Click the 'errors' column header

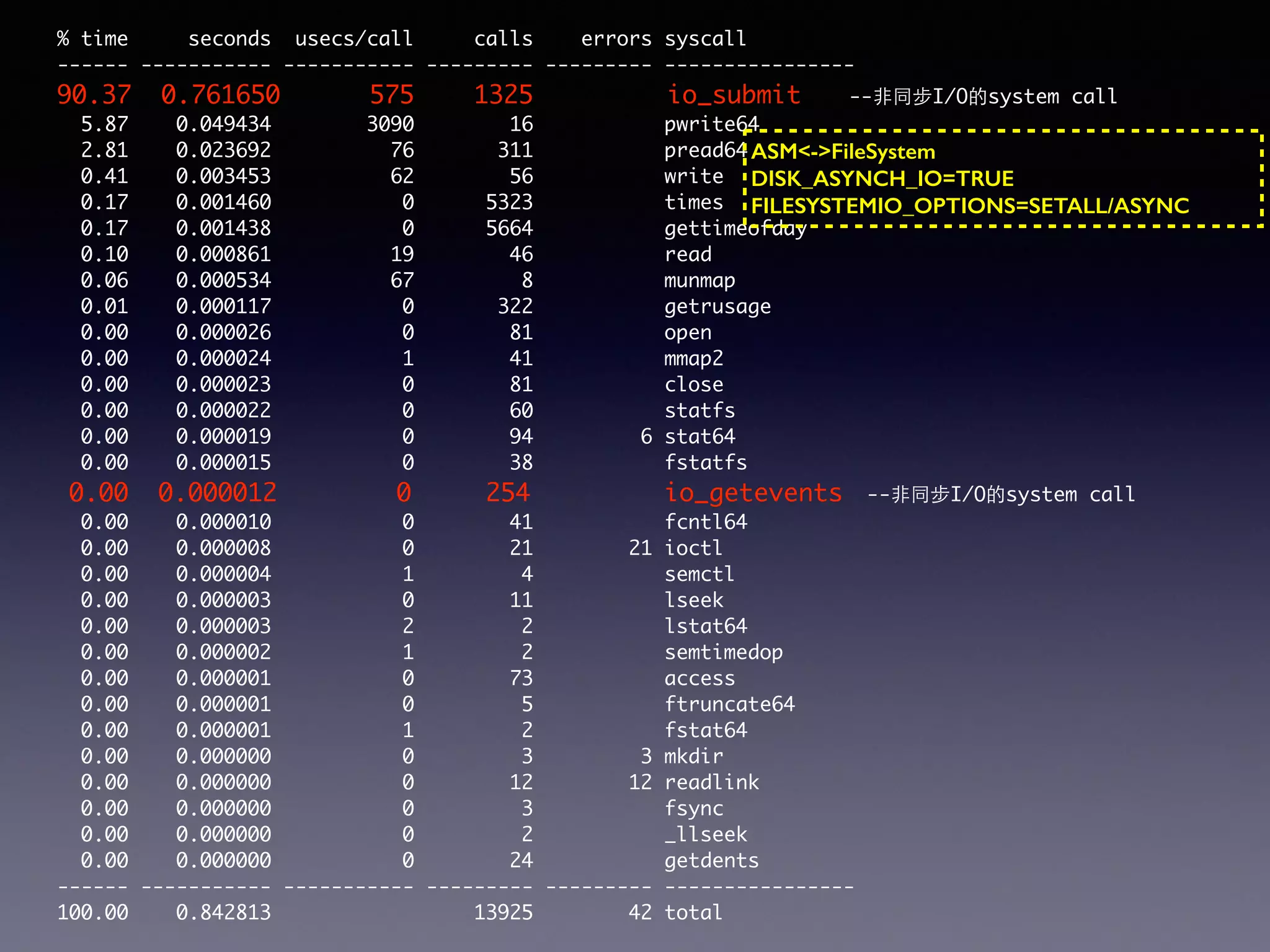coord(616,39)
